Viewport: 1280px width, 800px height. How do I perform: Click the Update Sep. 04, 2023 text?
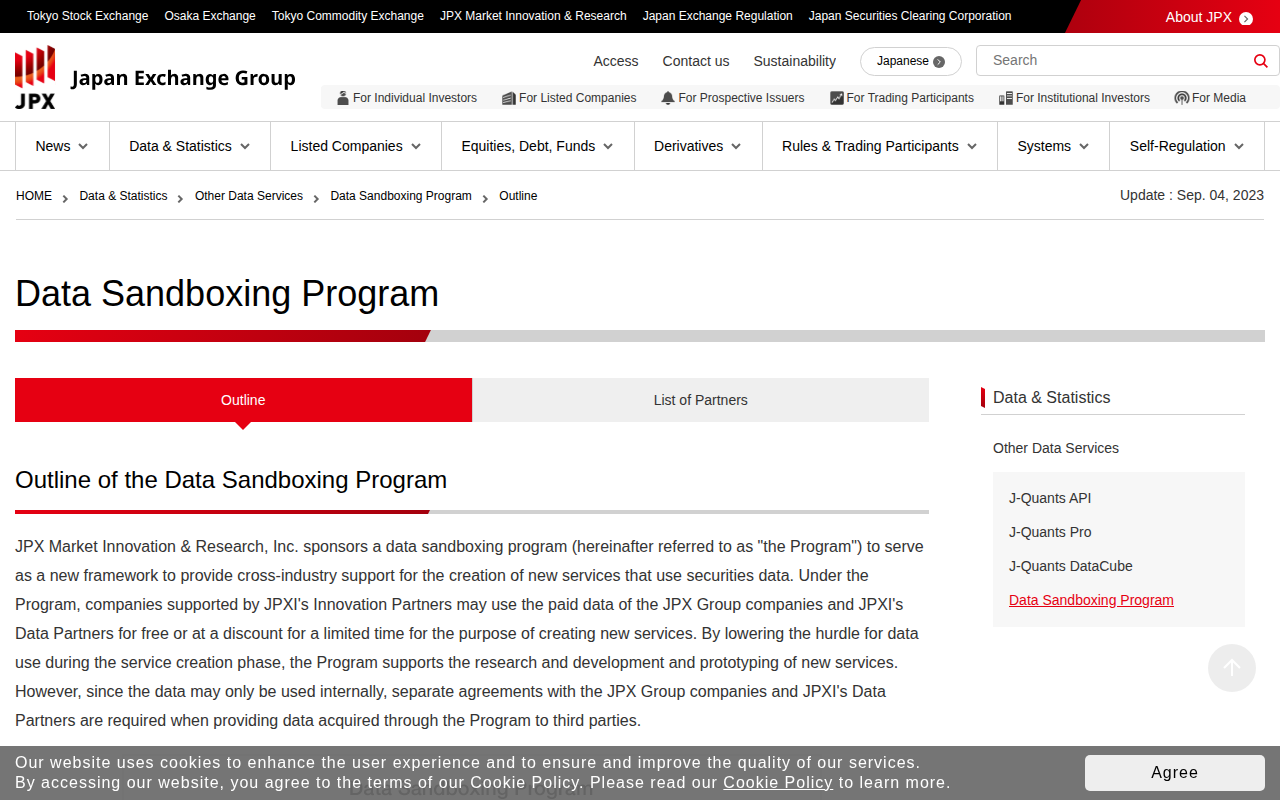(x=1192, y=195)
